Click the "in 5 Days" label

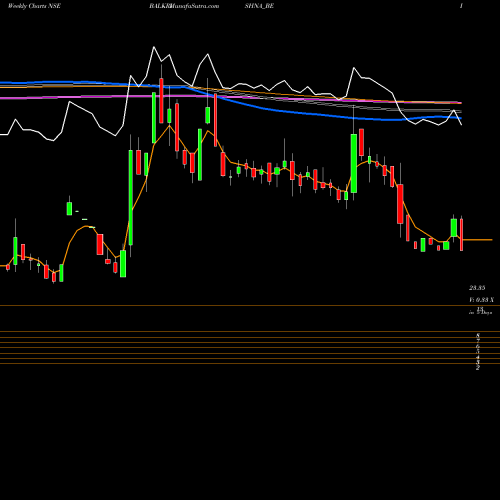[480, 313]
